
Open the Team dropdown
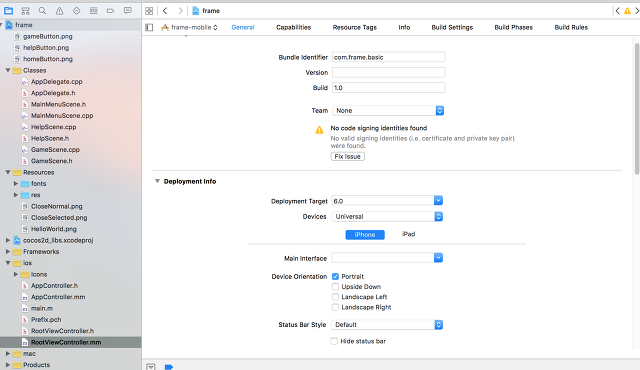click(388, 111)
